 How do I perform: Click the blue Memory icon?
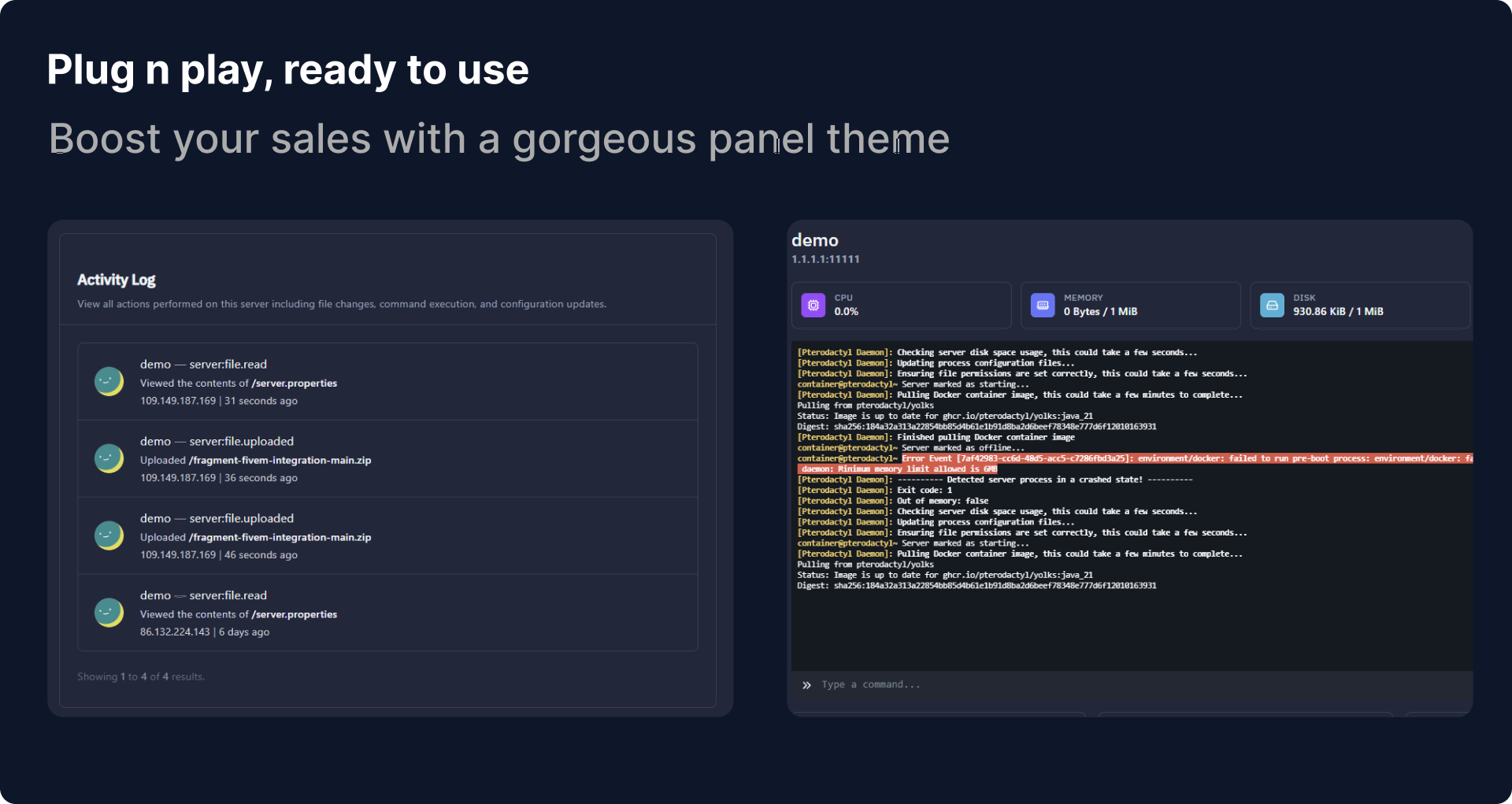click(1042, 305)
